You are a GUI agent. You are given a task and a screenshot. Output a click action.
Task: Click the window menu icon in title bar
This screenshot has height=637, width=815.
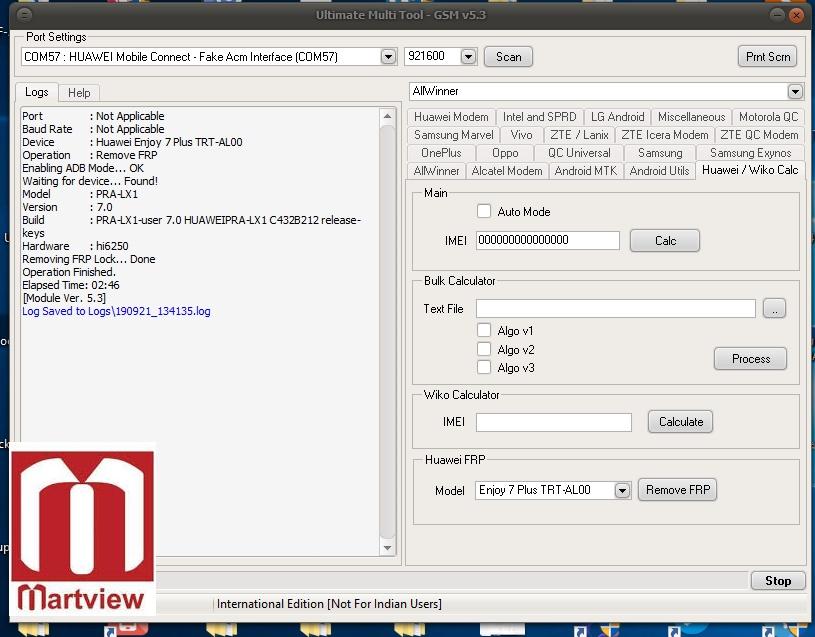tap(24, 15)
